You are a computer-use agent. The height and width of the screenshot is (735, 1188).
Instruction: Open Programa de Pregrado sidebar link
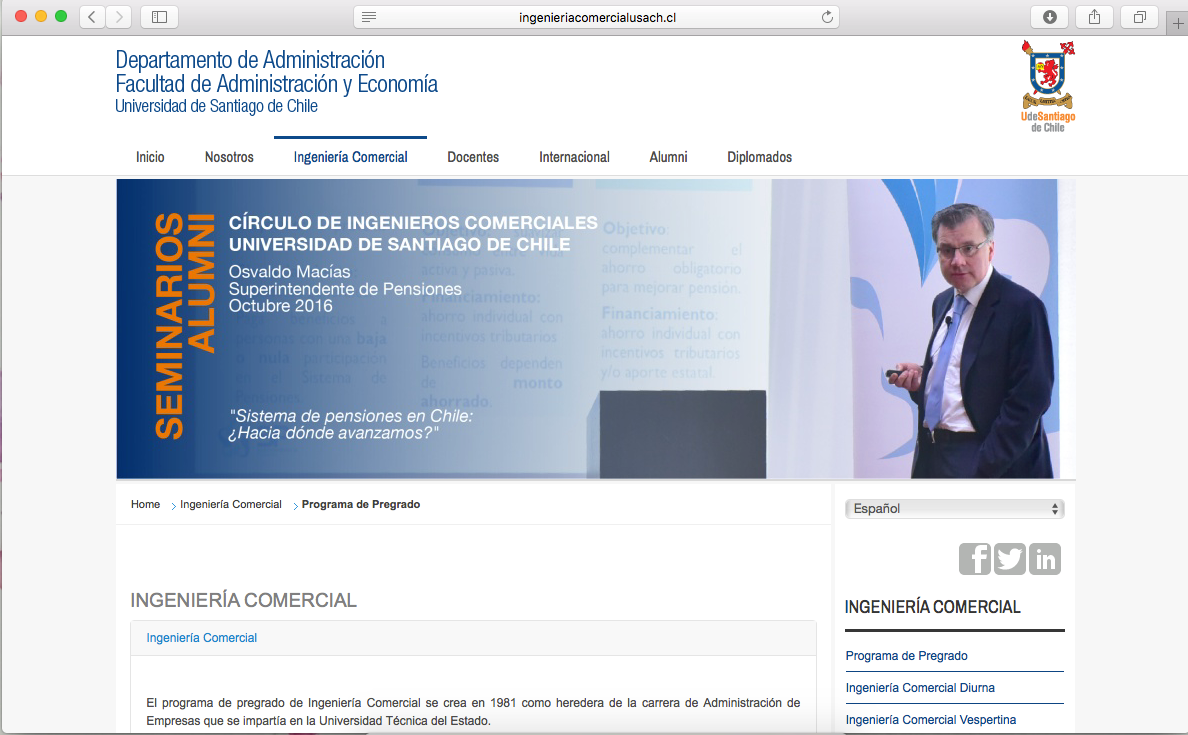click(906, 655)
